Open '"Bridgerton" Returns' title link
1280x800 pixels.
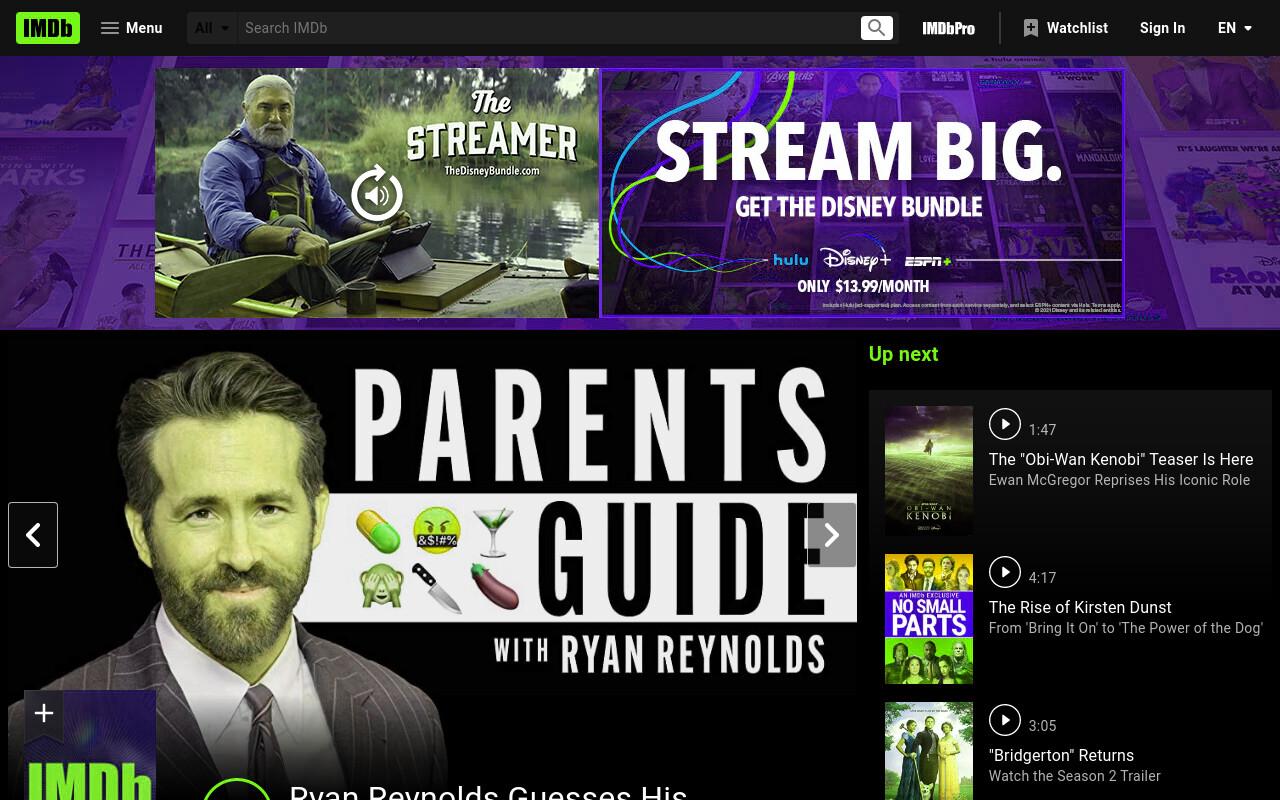[1061, 755]
